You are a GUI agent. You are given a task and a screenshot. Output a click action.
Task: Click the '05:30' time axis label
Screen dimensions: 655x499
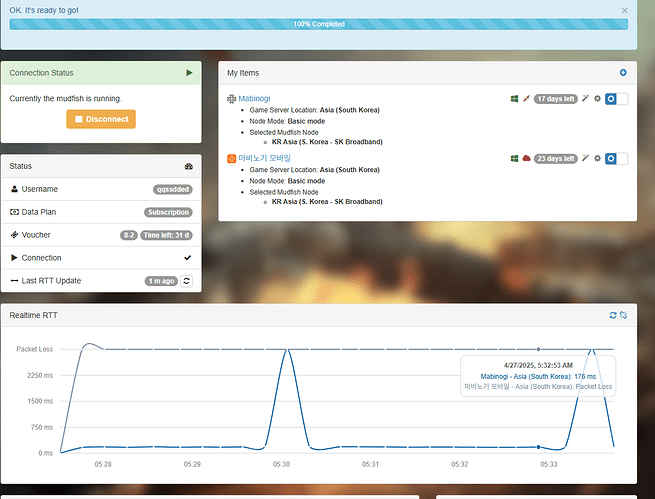[281, 464]
